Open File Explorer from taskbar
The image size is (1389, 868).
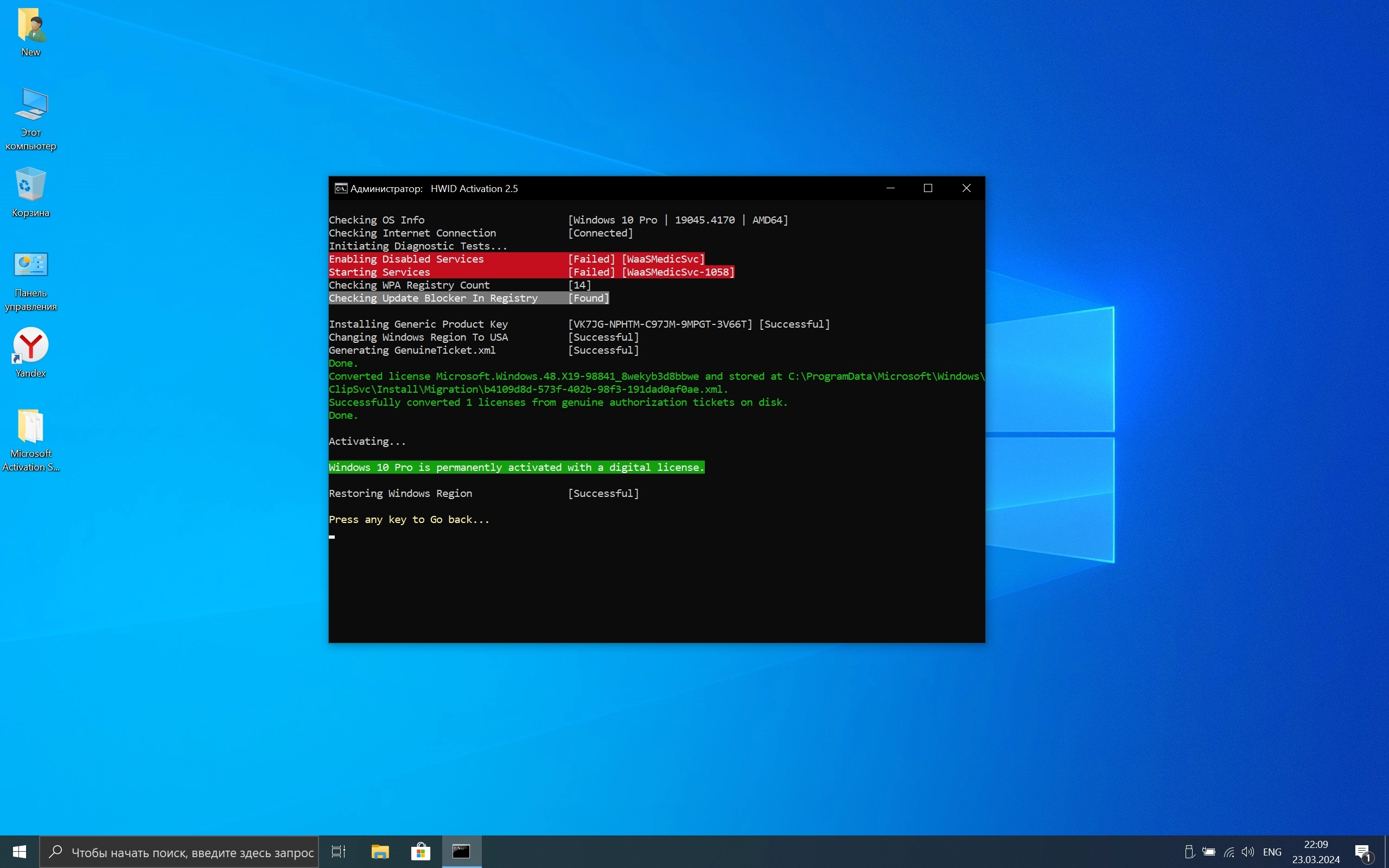380,852
